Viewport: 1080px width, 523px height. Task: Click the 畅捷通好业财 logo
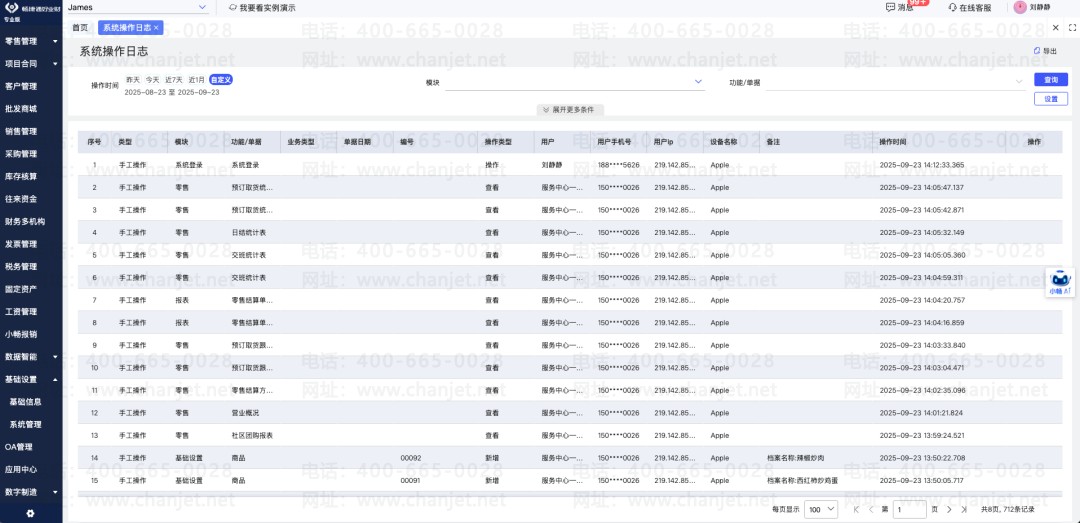(30, 10)
